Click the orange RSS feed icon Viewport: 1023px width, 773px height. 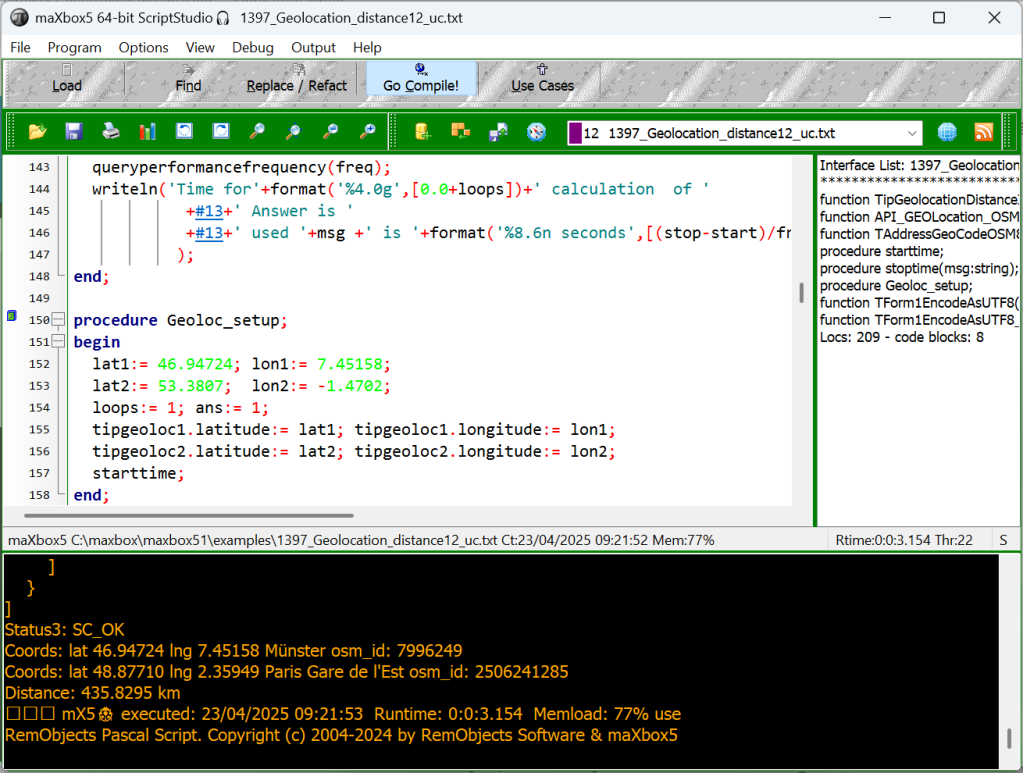point(984,132)
